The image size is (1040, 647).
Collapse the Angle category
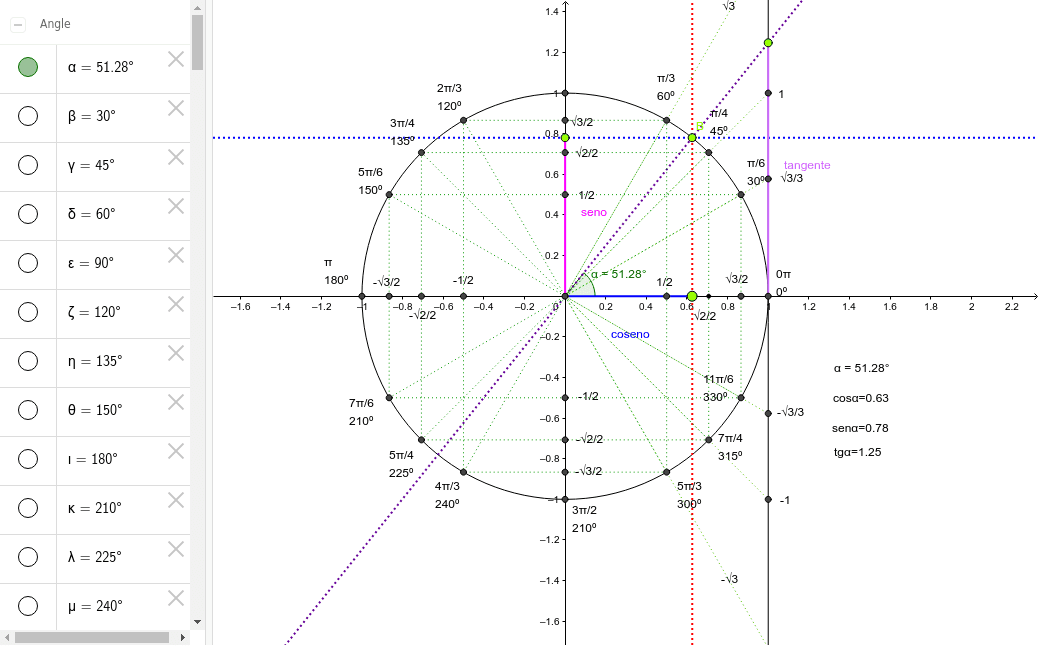(18, 25)
